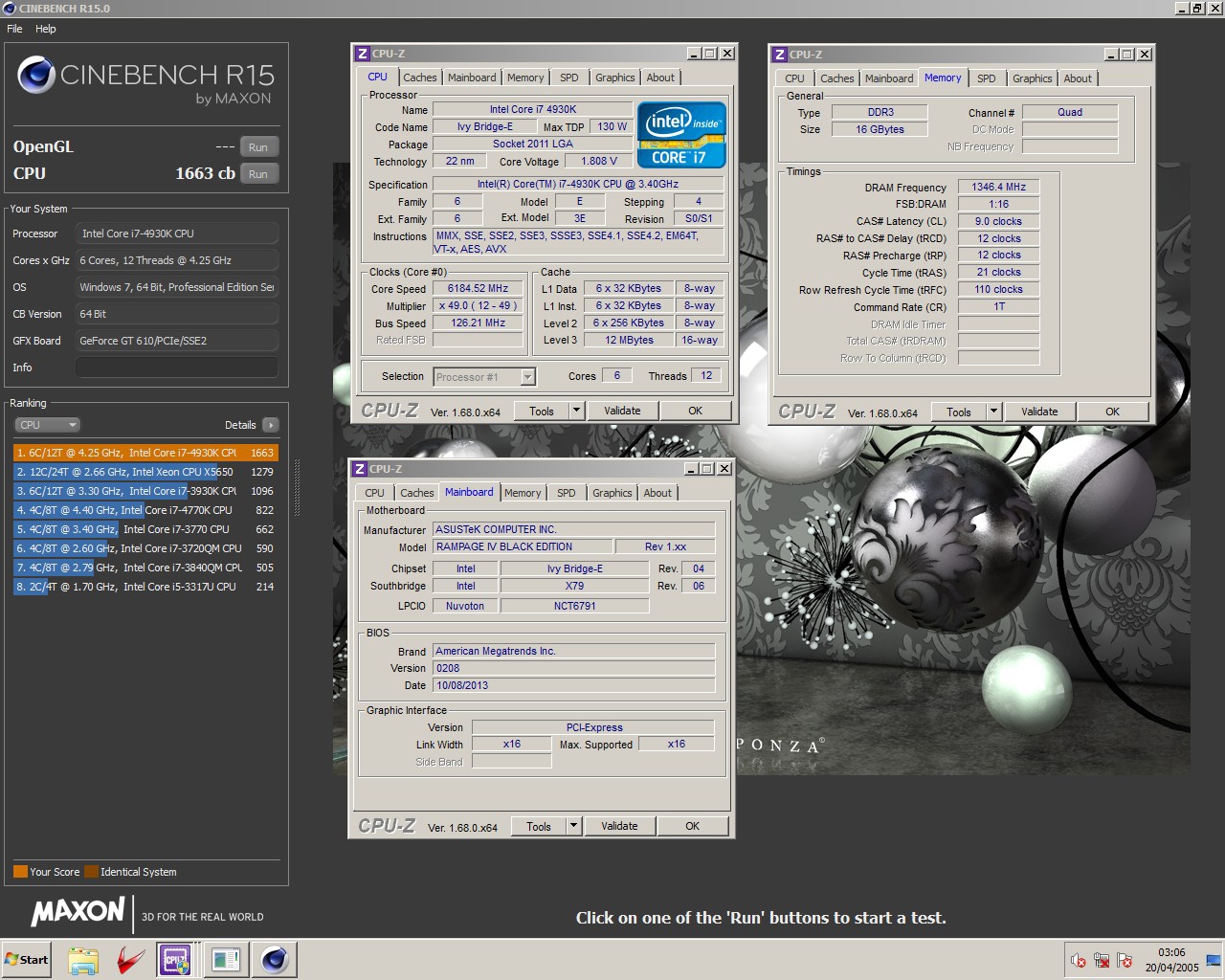Click Tools in the CPU-Z Mainboard window
This screenshot has height=980, width=1225.
(539, 826)
